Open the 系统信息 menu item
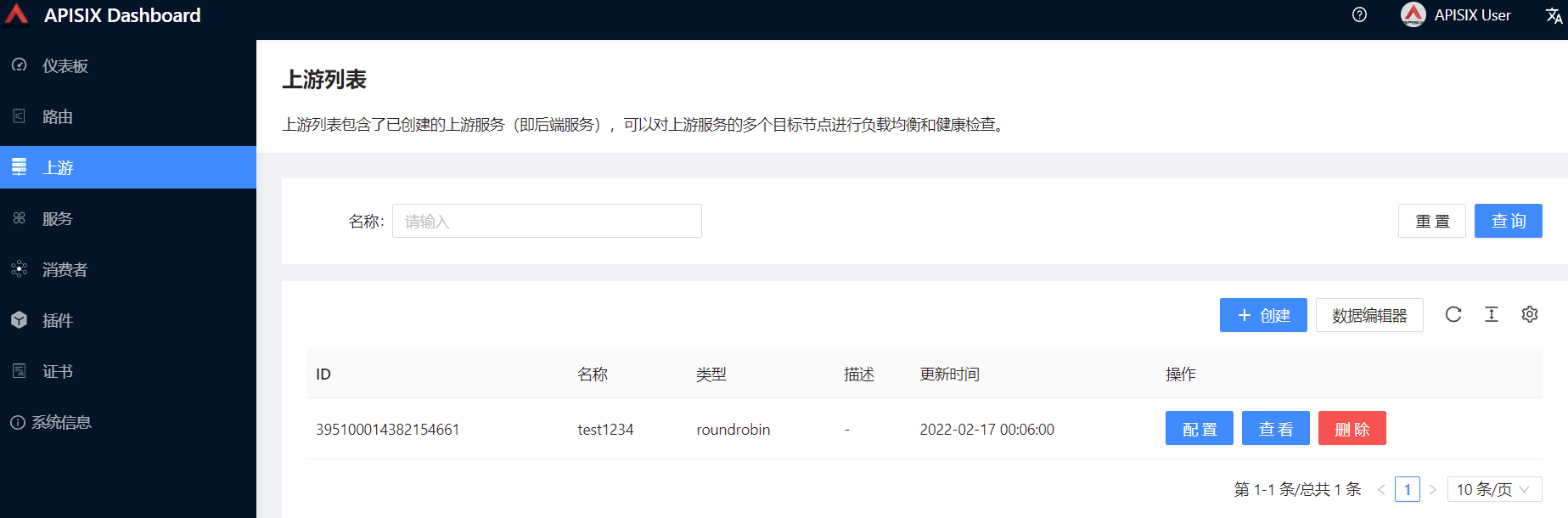1568x518 pixels. (128, 422)
